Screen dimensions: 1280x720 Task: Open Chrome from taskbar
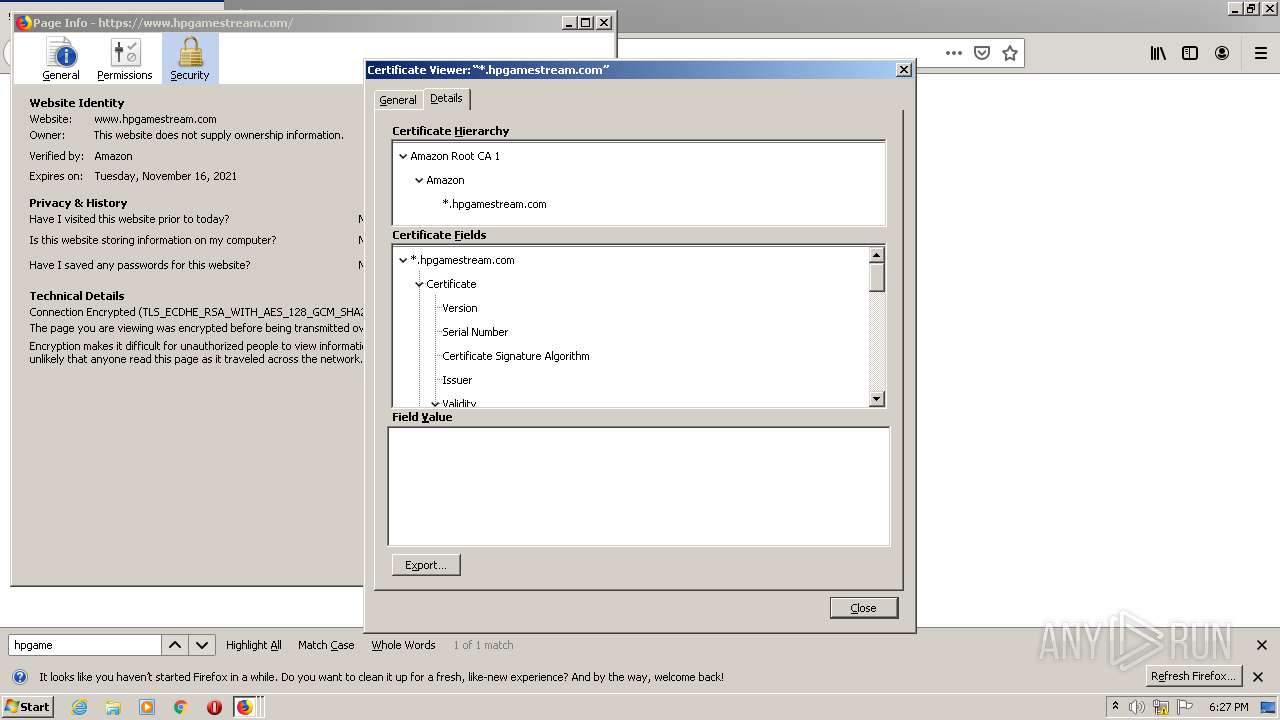(181, 707)
